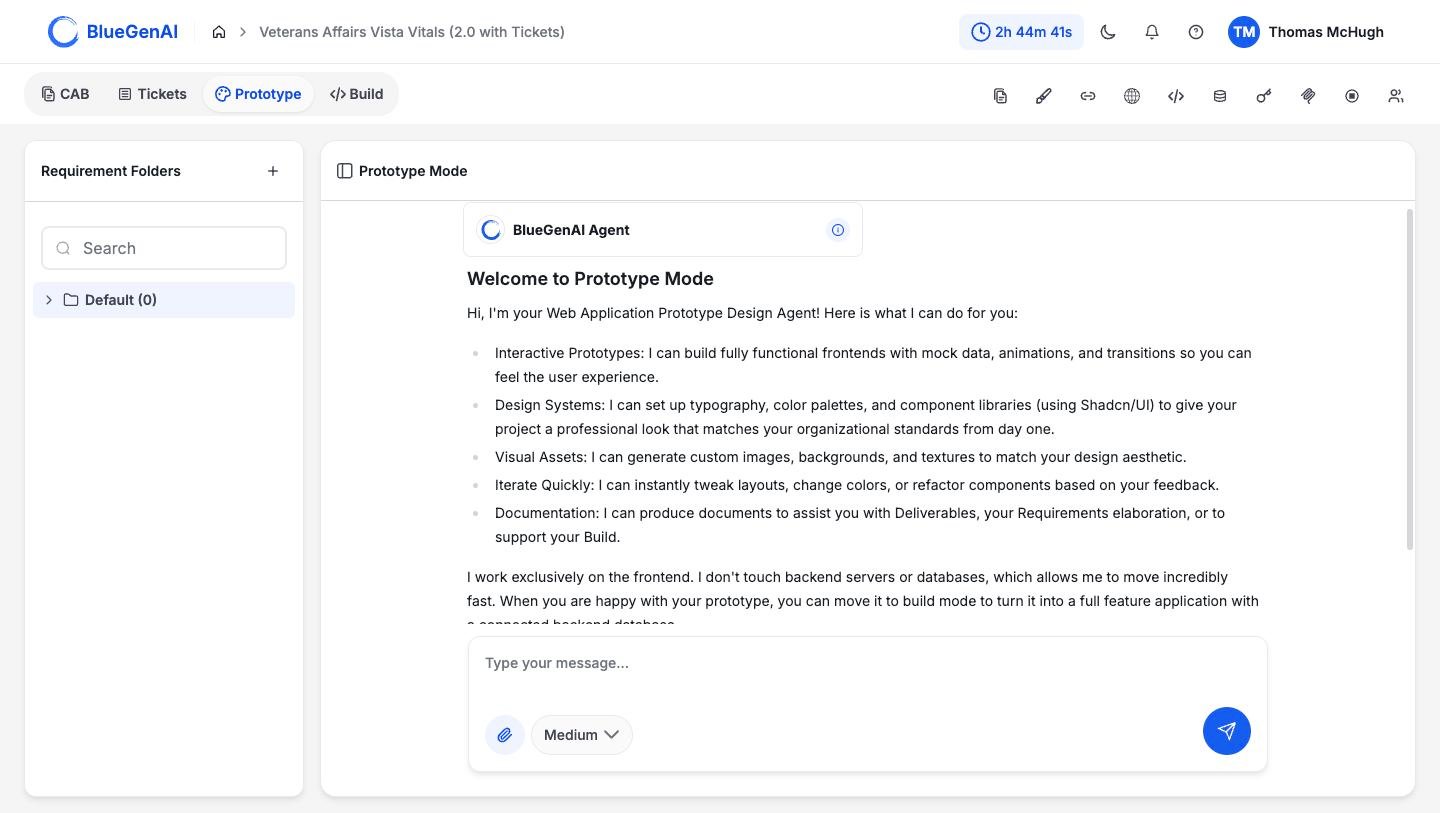Open Veterans Affairs Vista Vitals breadcrumb
This screenshot has height=813, width=1440.
(412, 32)
